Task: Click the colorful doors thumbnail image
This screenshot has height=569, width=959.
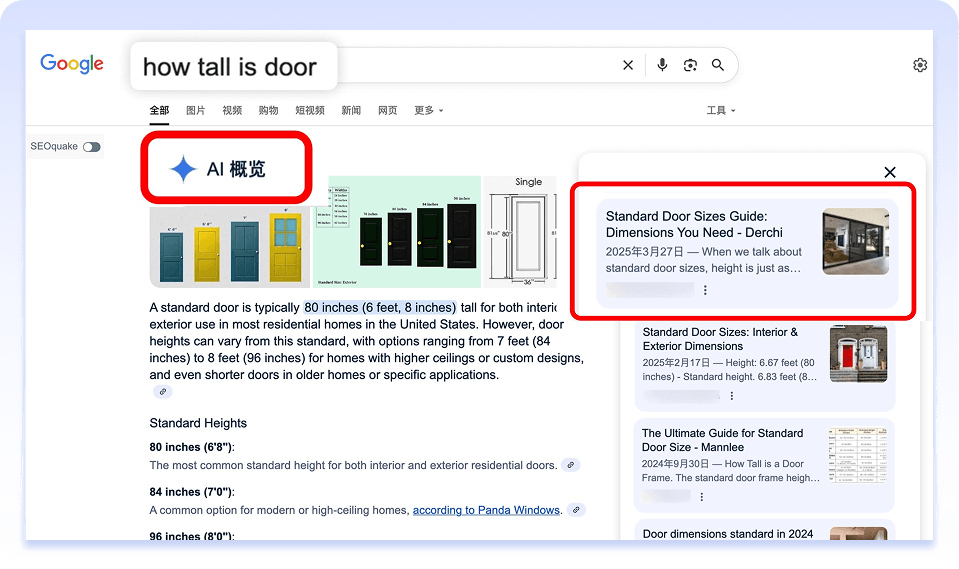Action: pyautogui.click(x=230, y=246)
